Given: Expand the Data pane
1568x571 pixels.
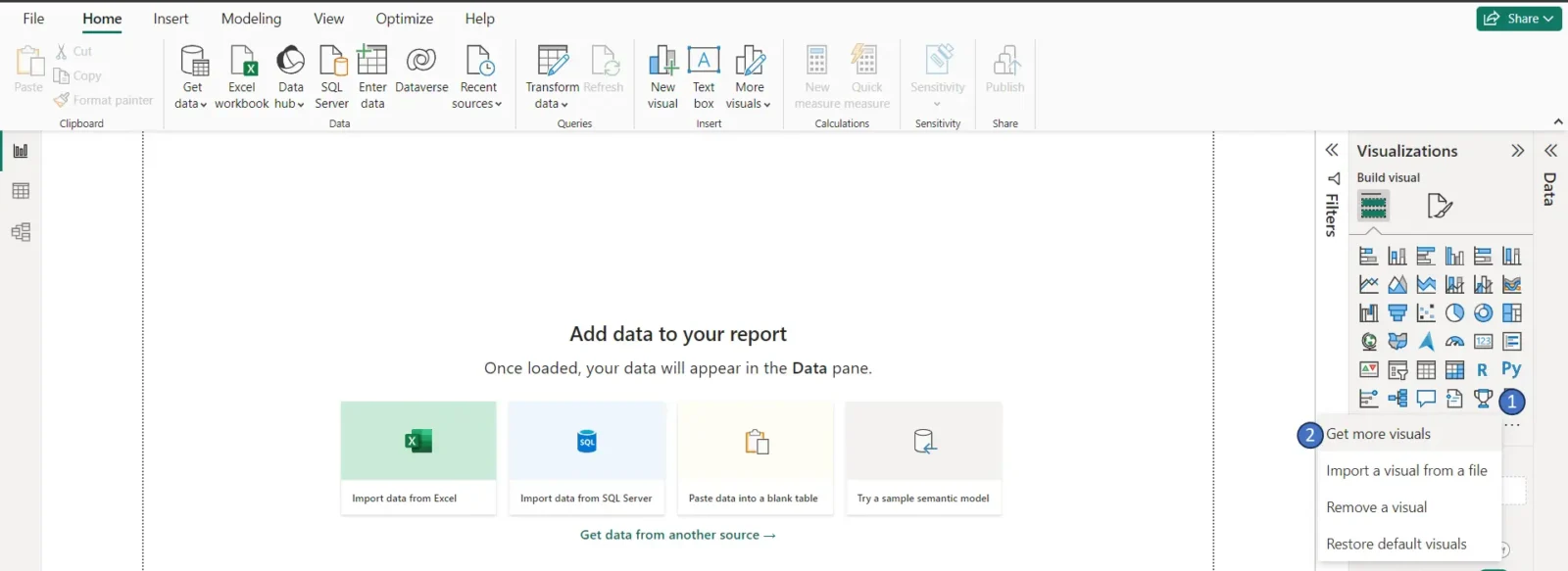Looking at the screenshot, I should [1550, 151].
